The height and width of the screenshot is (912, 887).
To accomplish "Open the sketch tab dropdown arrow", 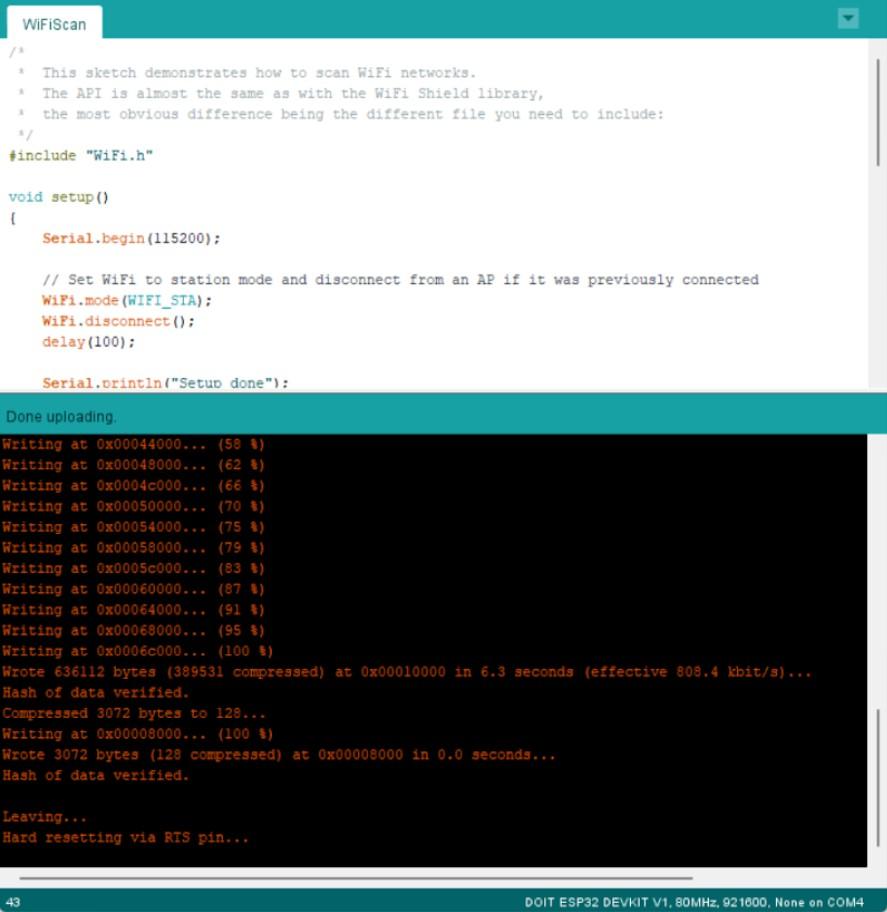I will [848, 19].
